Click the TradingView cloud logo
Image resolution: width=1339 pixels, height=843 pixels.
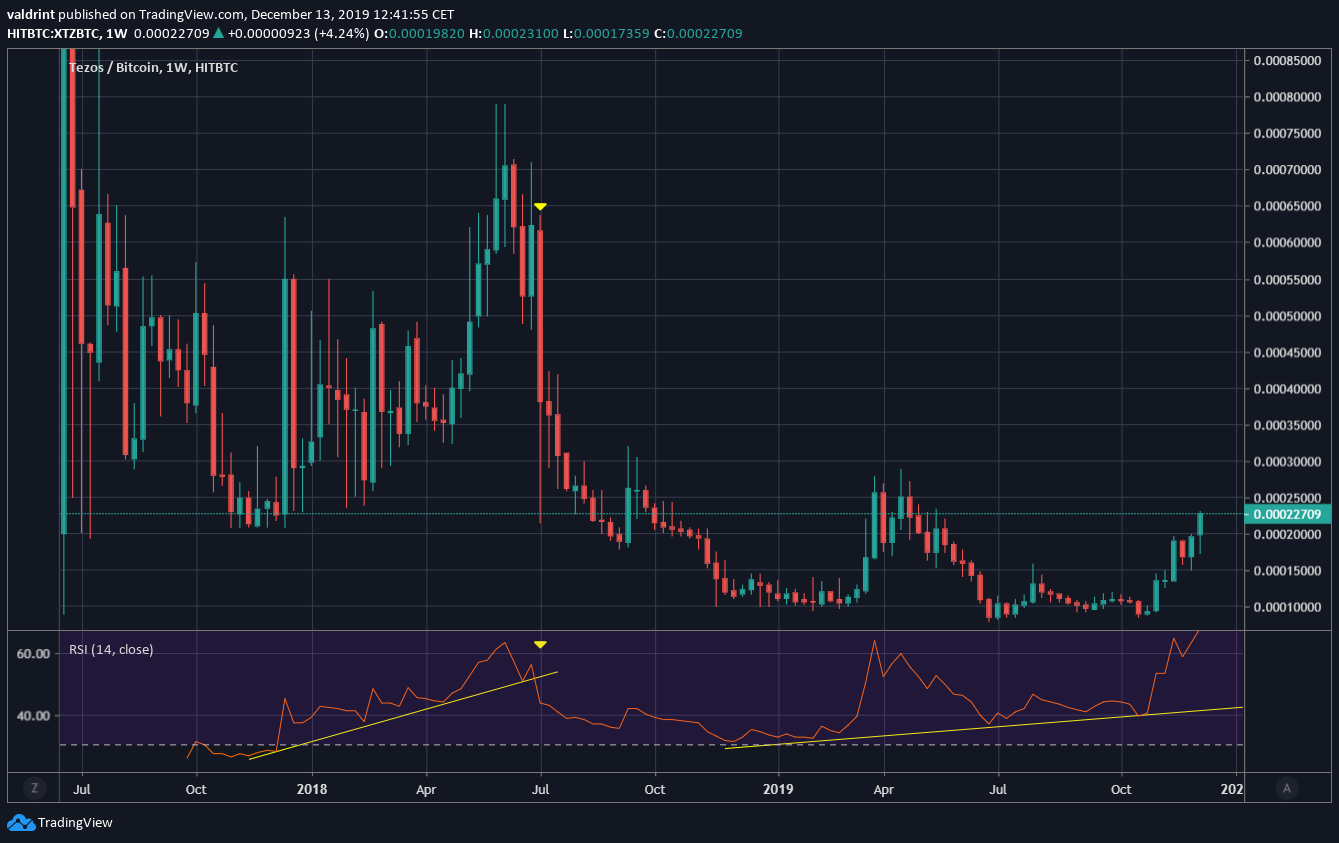[19, 823]
